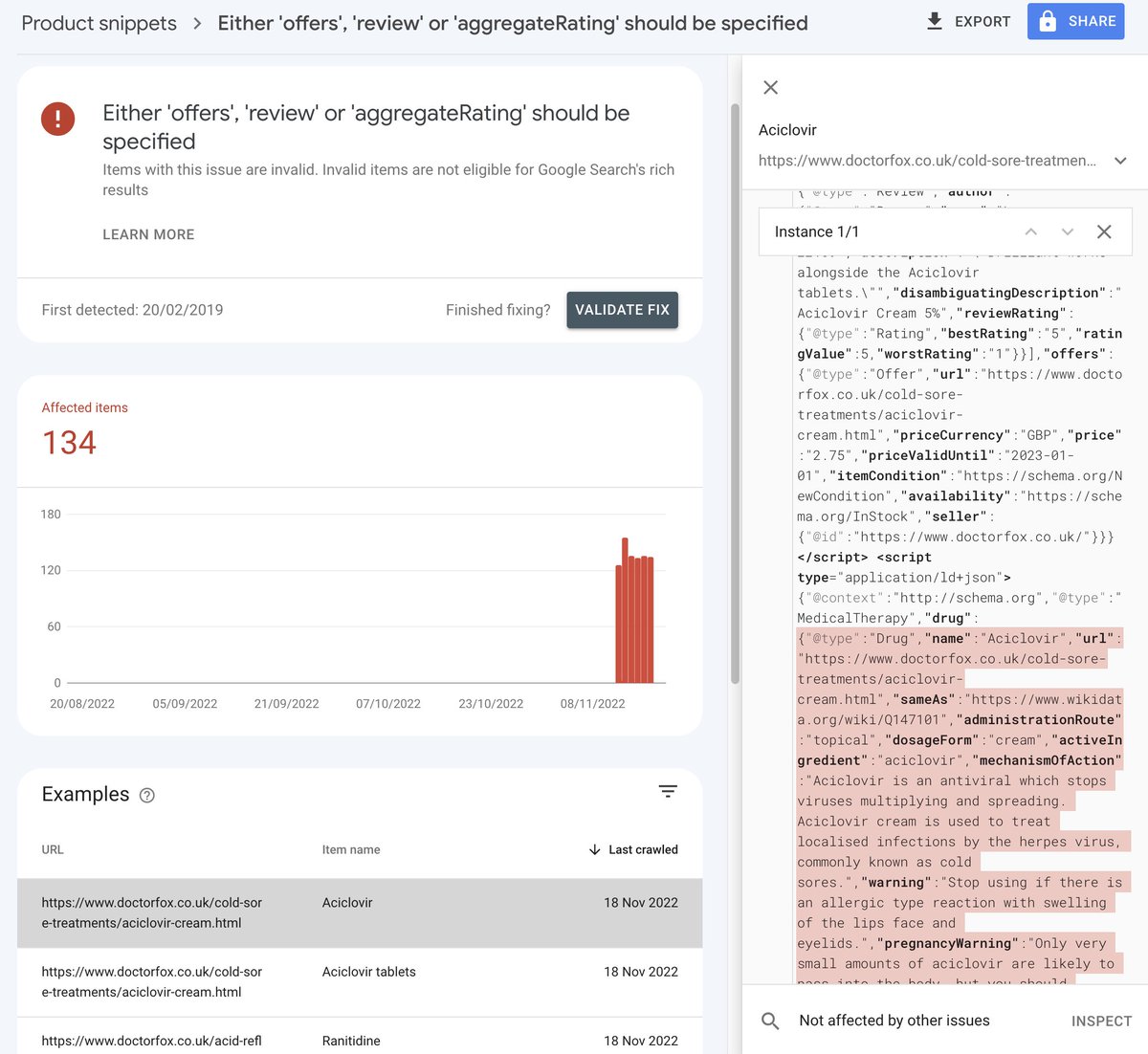Click the Aciclovir panel title
This screenshot has width=1148, height=1054.
click(x=787, y=130)
